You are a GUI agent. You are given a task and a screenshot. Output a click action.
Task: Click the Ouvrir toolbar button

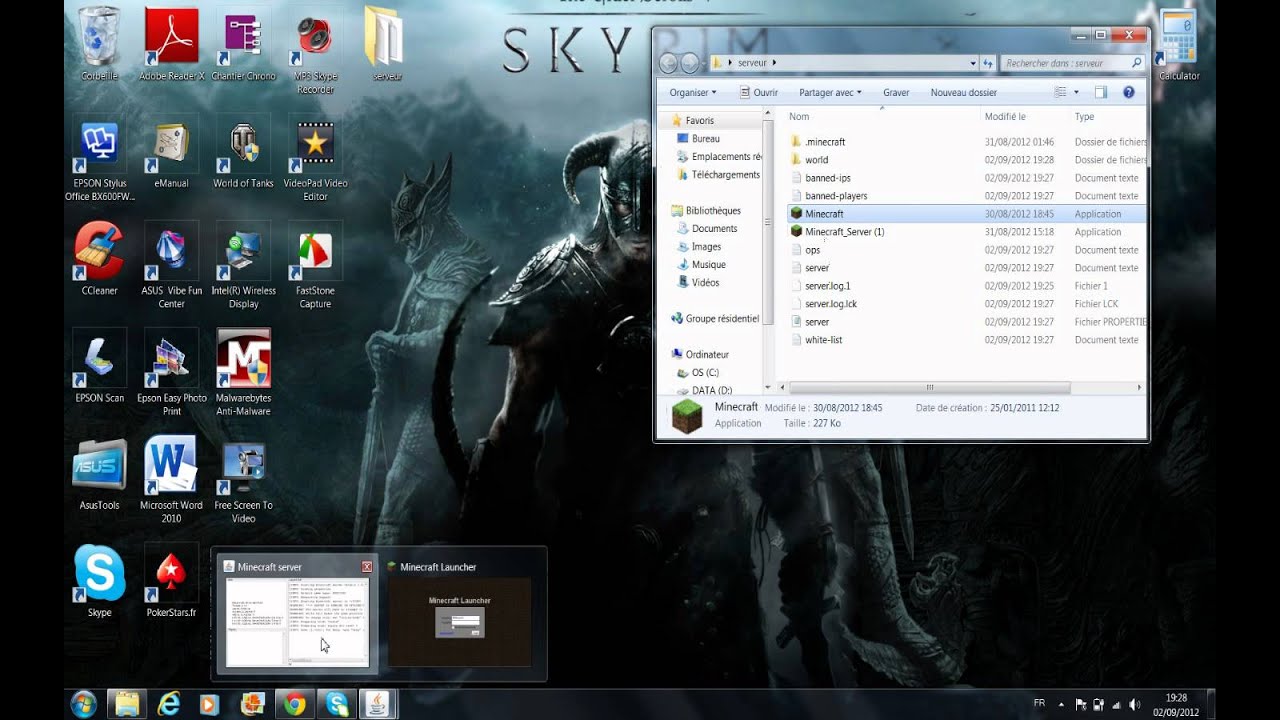click(x=758, y=92)
